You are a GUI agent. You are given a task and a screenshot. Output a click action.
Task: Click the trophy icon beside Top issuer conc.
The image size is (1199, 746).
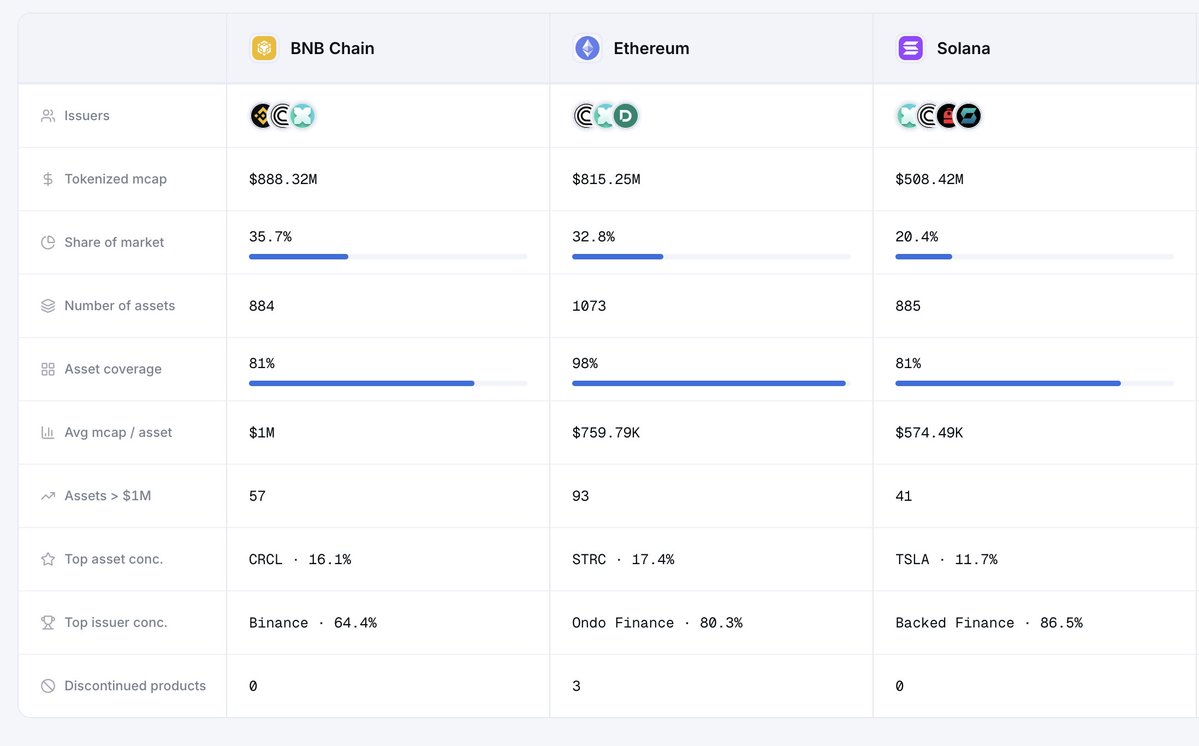[x=47, y=622]
